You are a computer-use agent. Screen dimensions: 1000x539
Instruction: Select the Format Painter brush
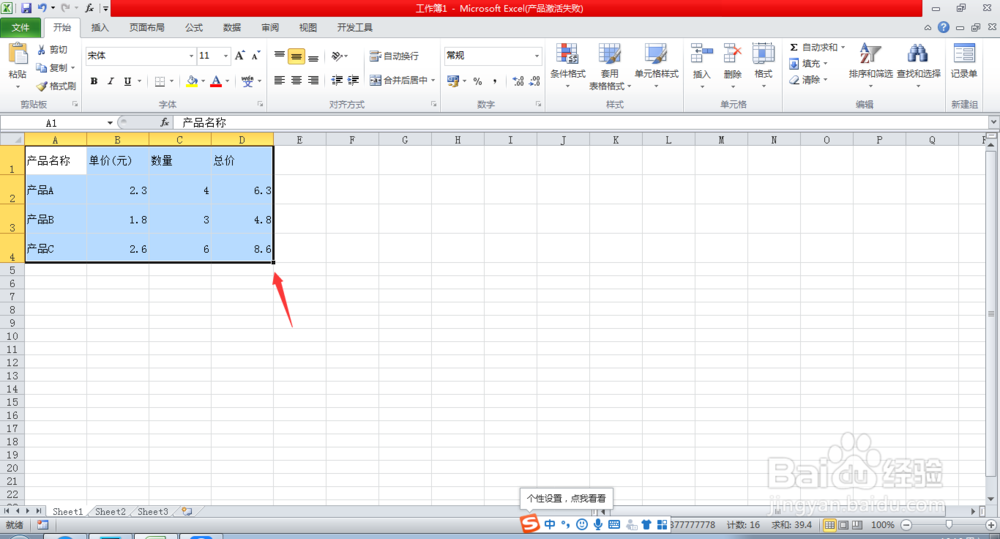(56, 85)
